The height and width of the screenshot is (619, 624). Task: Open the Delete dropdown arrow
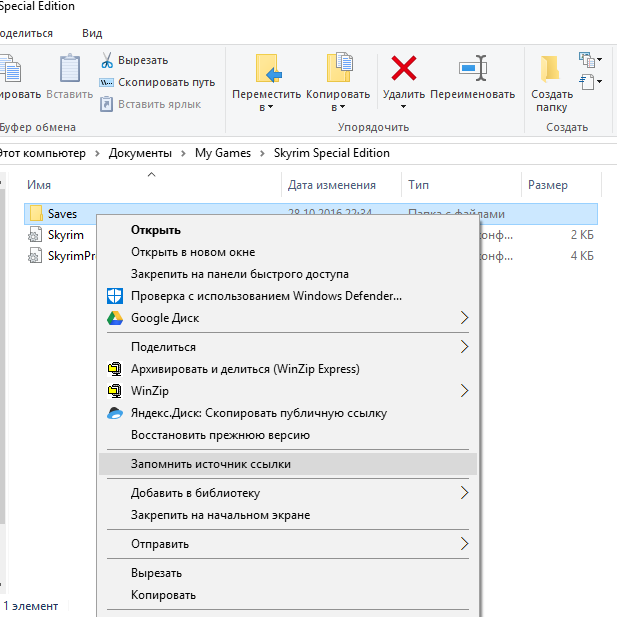tap(403, 106)
